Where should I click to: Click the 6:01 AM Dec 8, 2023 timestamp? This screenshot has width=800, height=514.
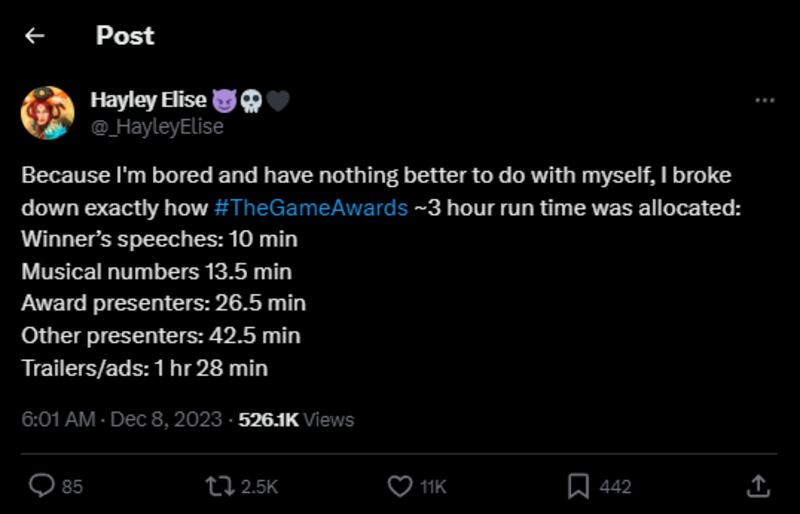pyautogui.click(x=122, y=420)
